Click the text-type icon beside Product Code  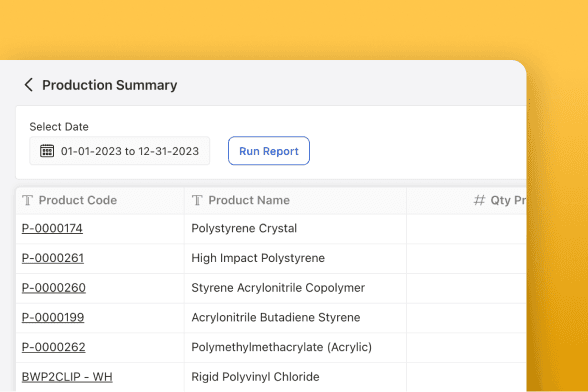pos(27,200)
